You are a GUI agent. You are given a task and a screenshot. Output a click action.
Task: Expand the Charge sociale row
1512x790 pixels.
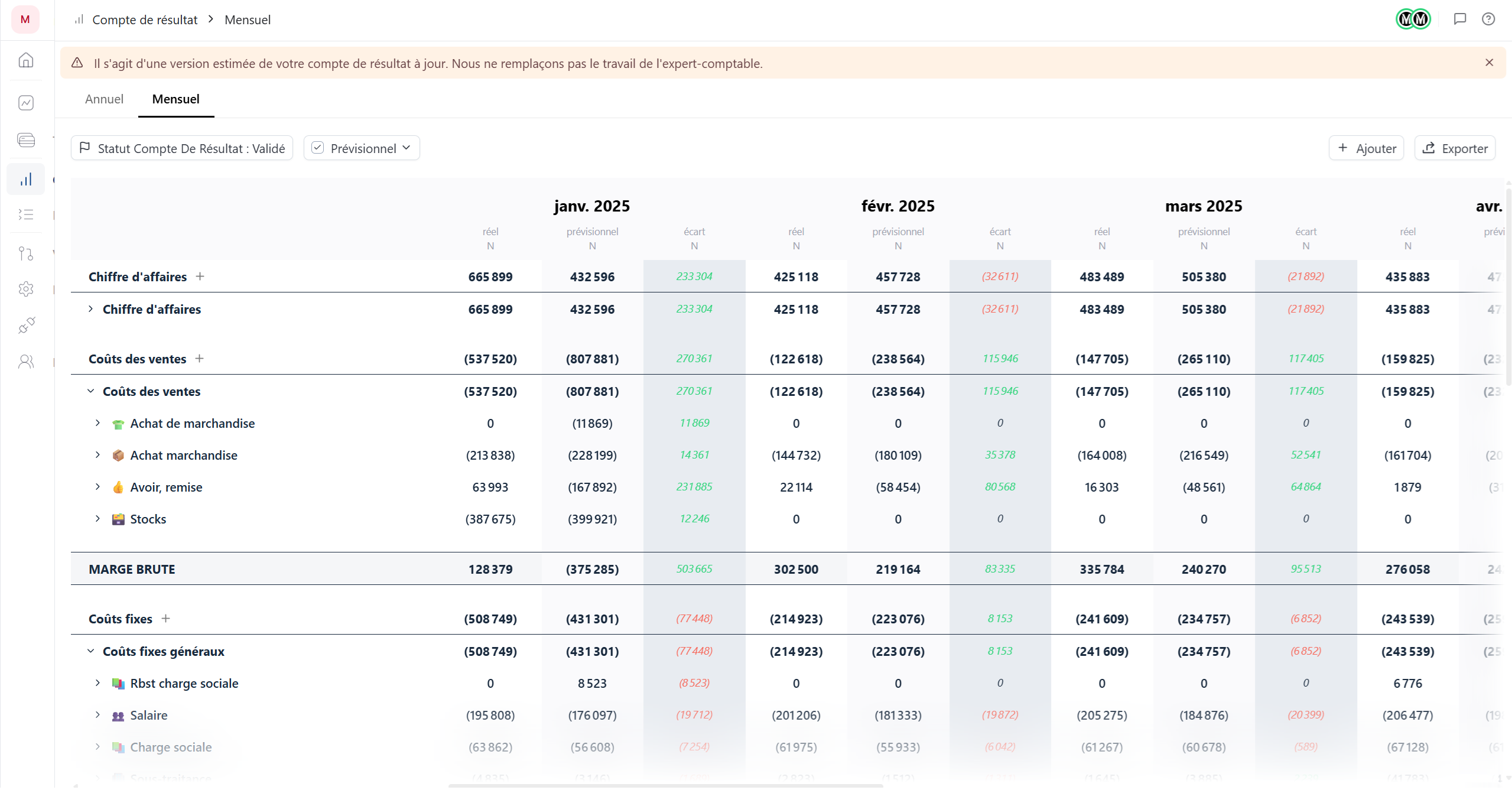tap(98, 747)
